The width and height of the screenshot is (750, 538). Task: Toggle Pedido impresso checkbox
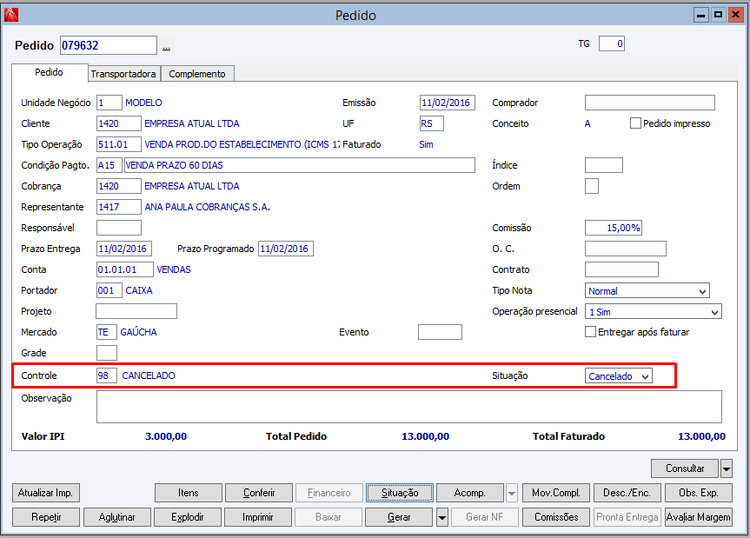tap(635, 123)
